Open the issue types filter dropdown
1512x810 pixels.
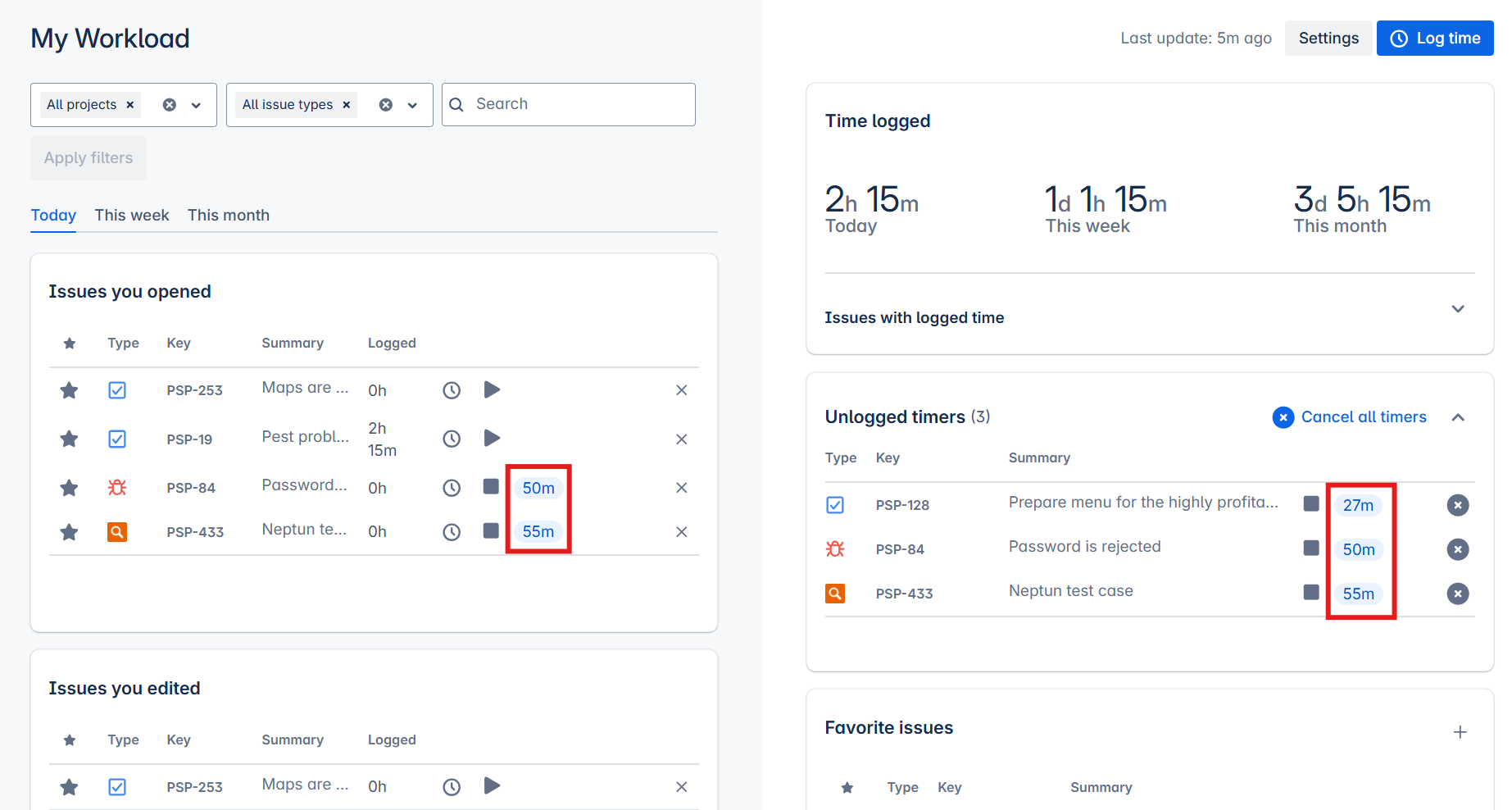(412, 105)
